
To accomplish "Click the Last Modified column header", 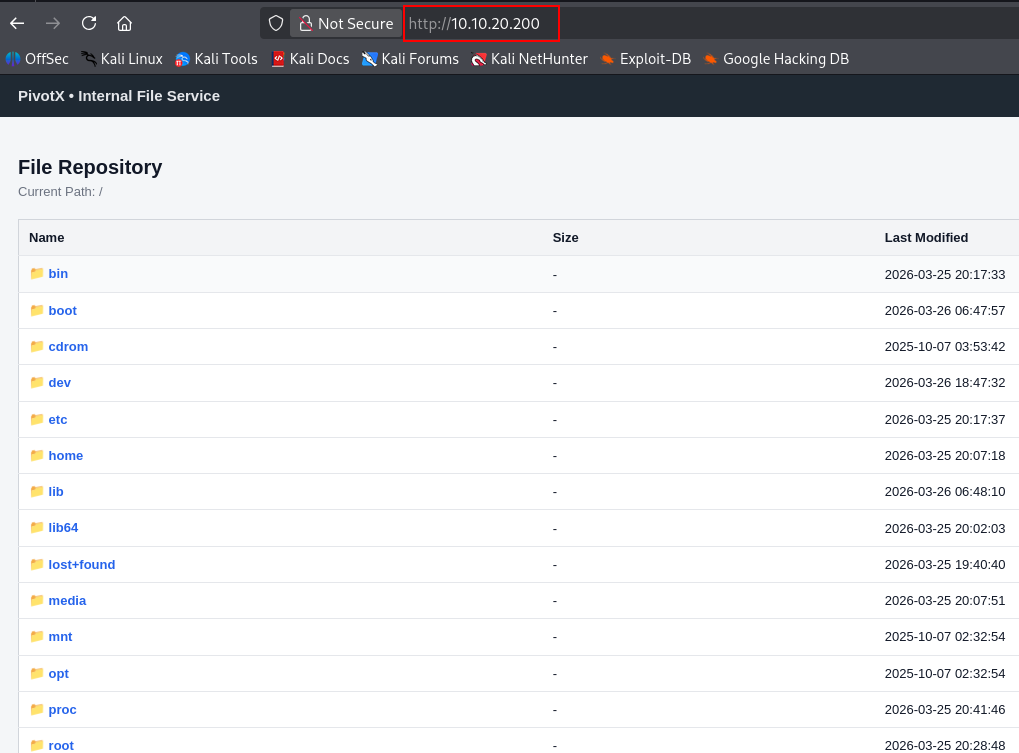I will pyautogui.click(x=926, y=237).
